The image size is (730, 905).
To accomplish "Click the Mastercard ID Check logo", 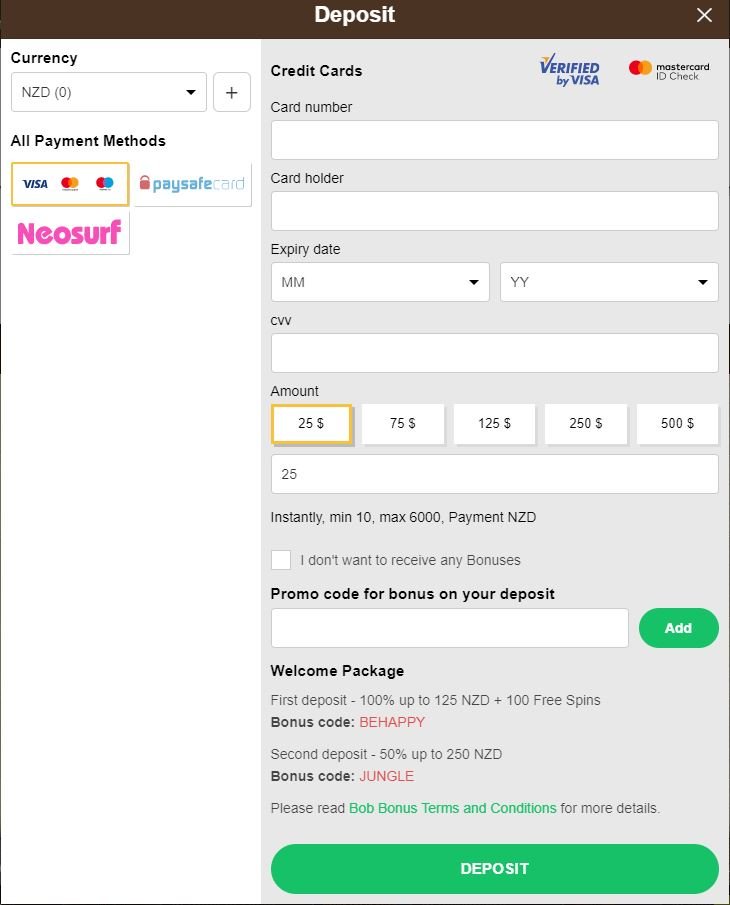I will tap(669, 70).
